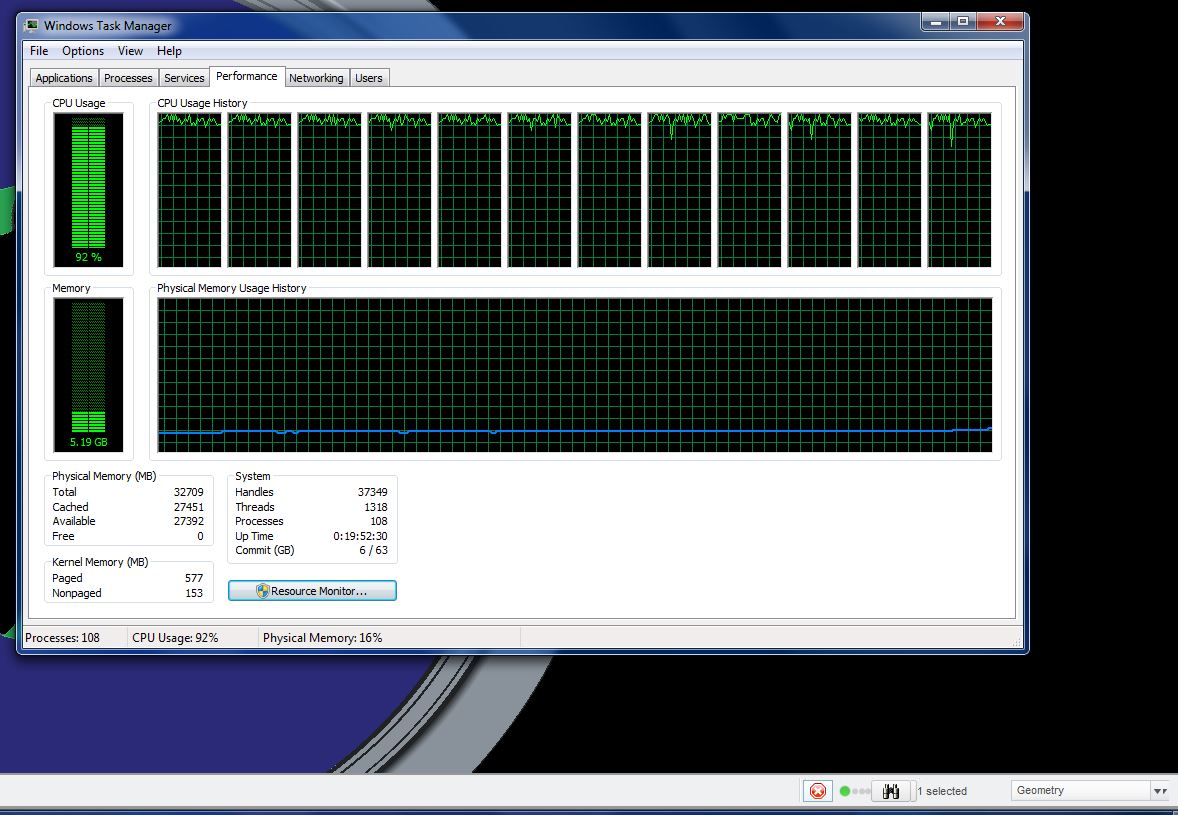Click the first CPU usage history graph
This screenshot has height=815, width=1178.
189,190
